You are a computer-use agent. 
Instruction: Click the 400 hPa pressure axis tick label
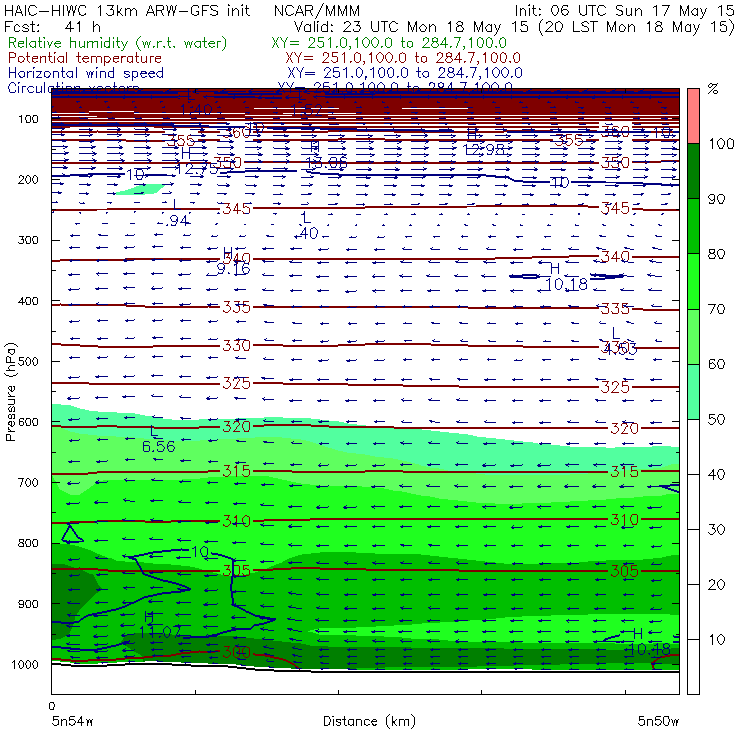[x=28, y=301]
